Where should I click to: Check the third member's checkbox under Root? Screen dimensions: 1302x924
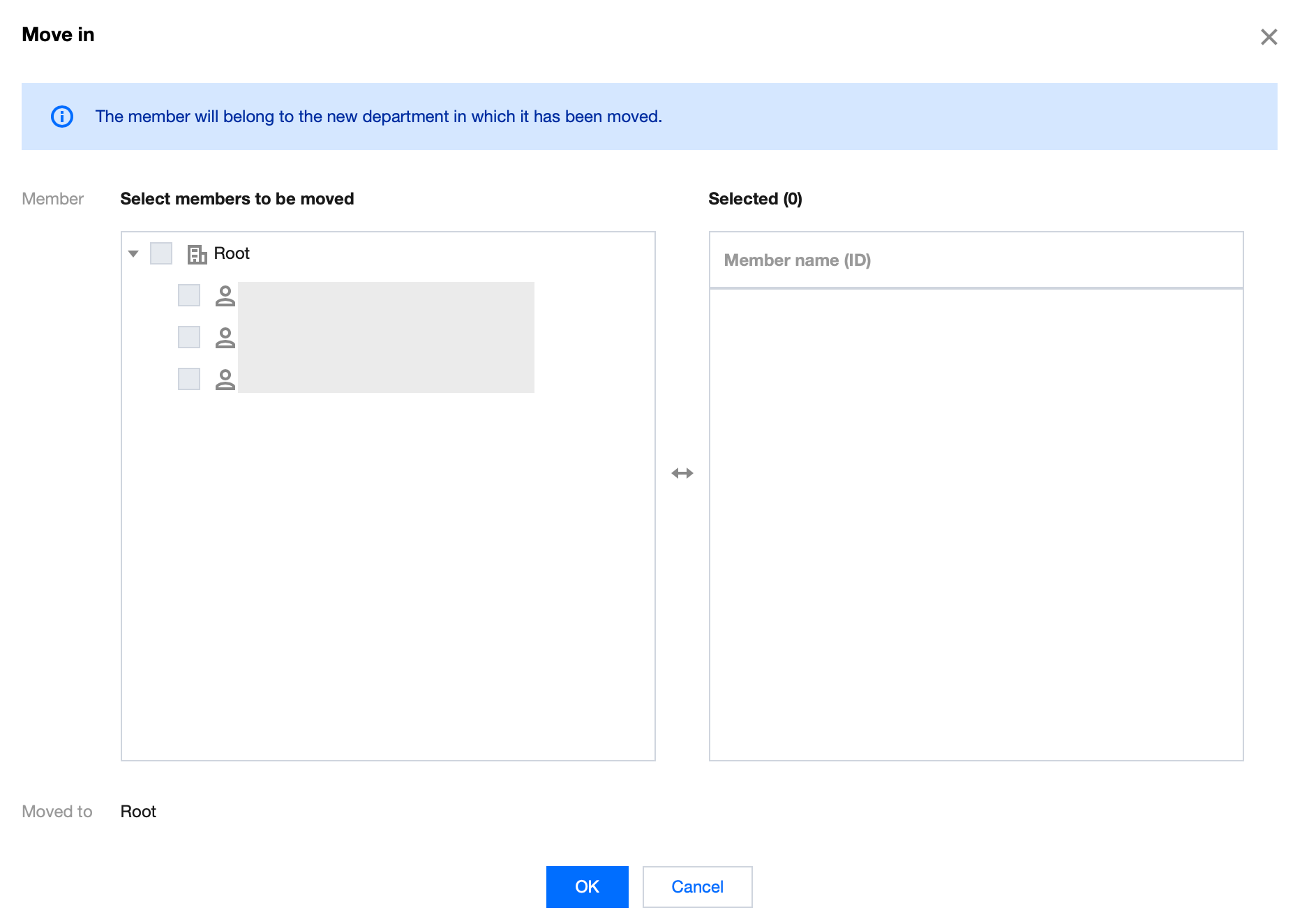[189, 379]
